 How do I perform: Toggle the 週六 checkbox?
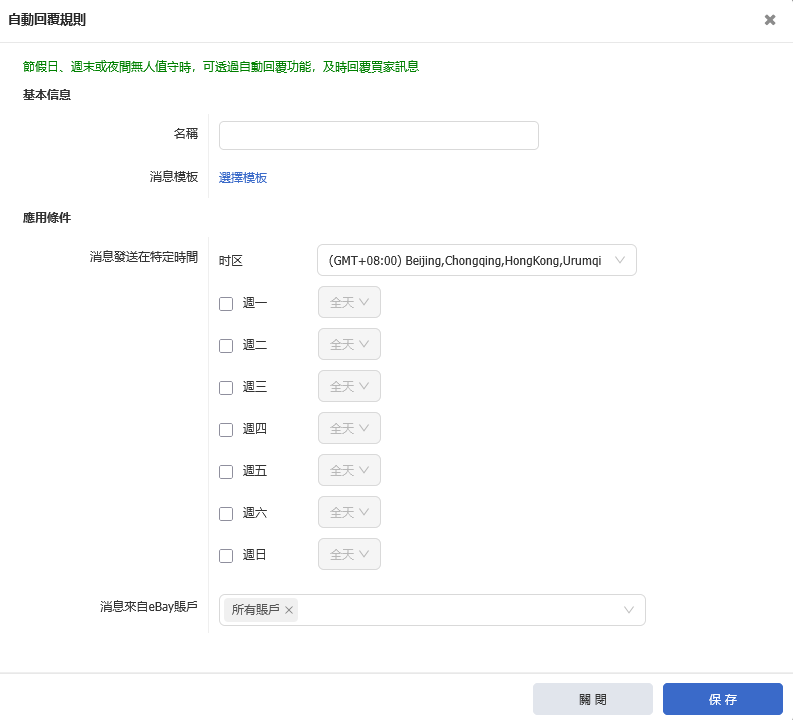pyautogui.click(x=226, y=514)
